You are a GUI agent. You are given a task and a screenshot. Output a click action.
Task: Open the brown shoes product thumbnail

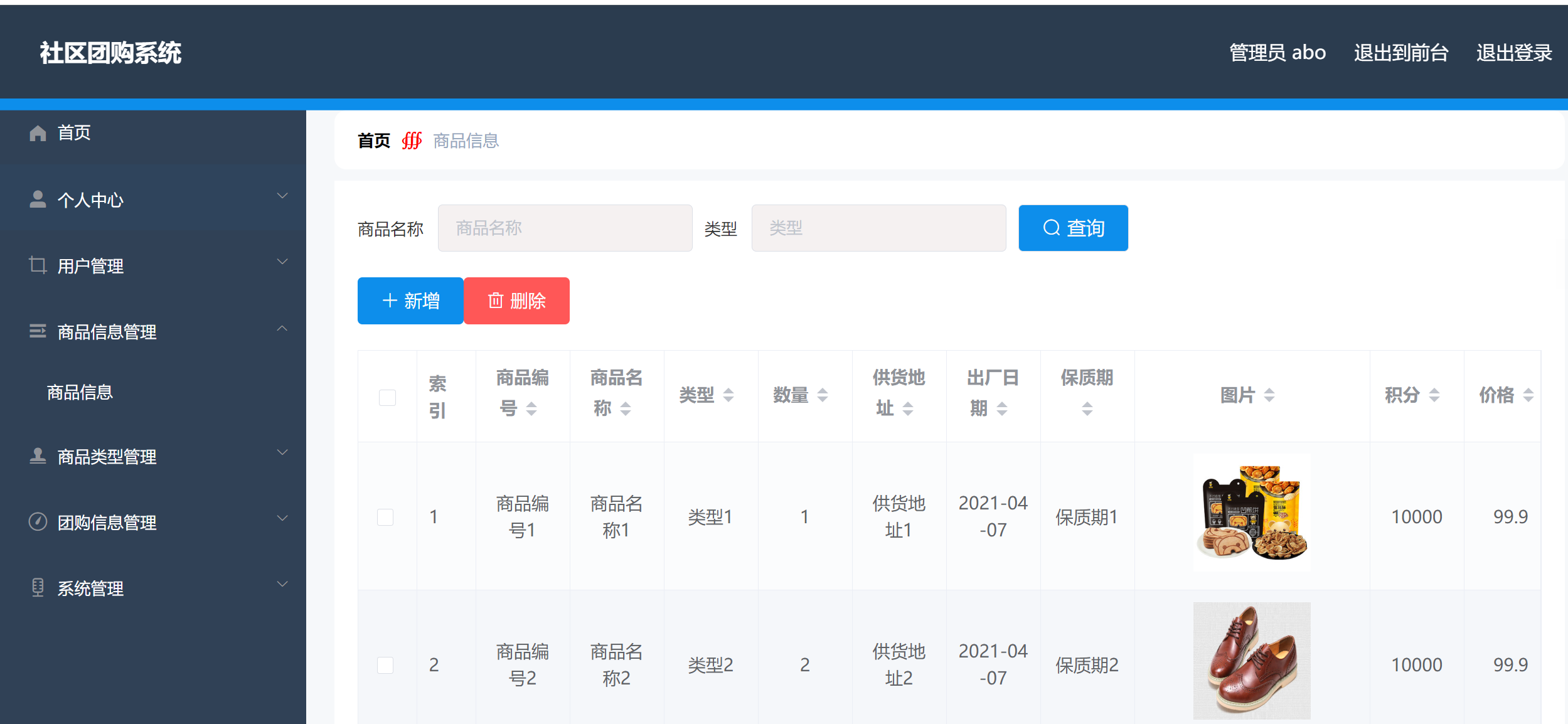coord(1252,661)
